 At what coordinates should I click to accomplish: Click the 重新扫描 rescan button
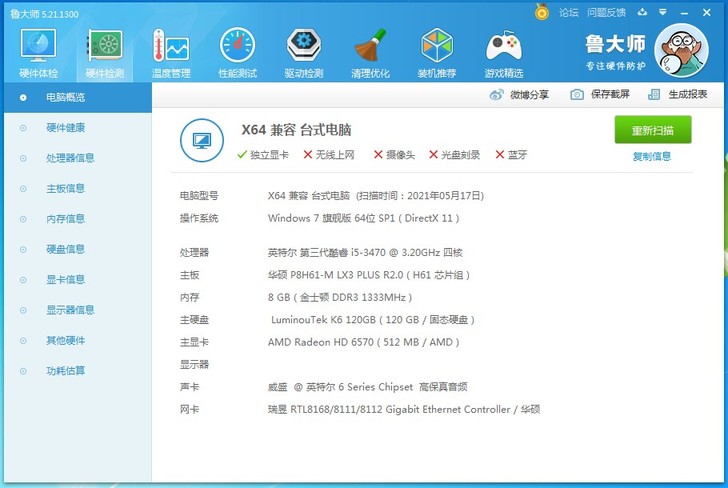click(653, 130)
